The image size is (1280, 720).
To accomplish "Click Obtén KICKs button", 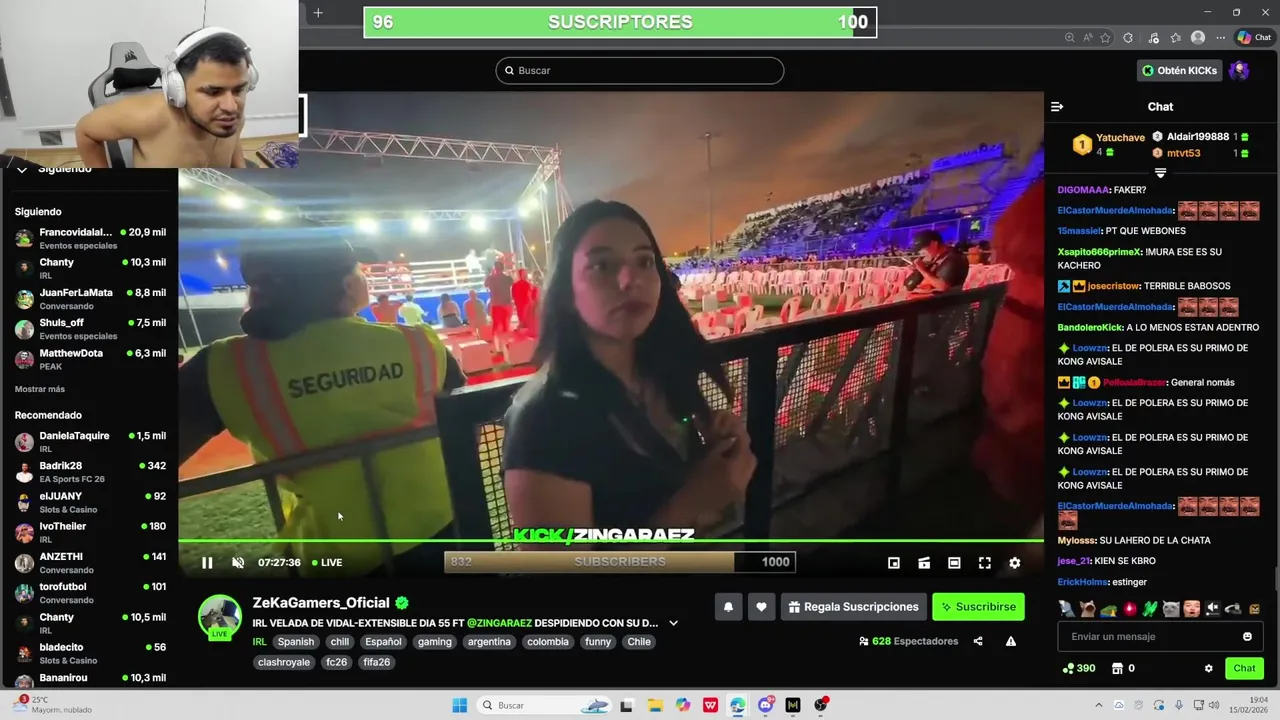I will tap(1180, 71).
